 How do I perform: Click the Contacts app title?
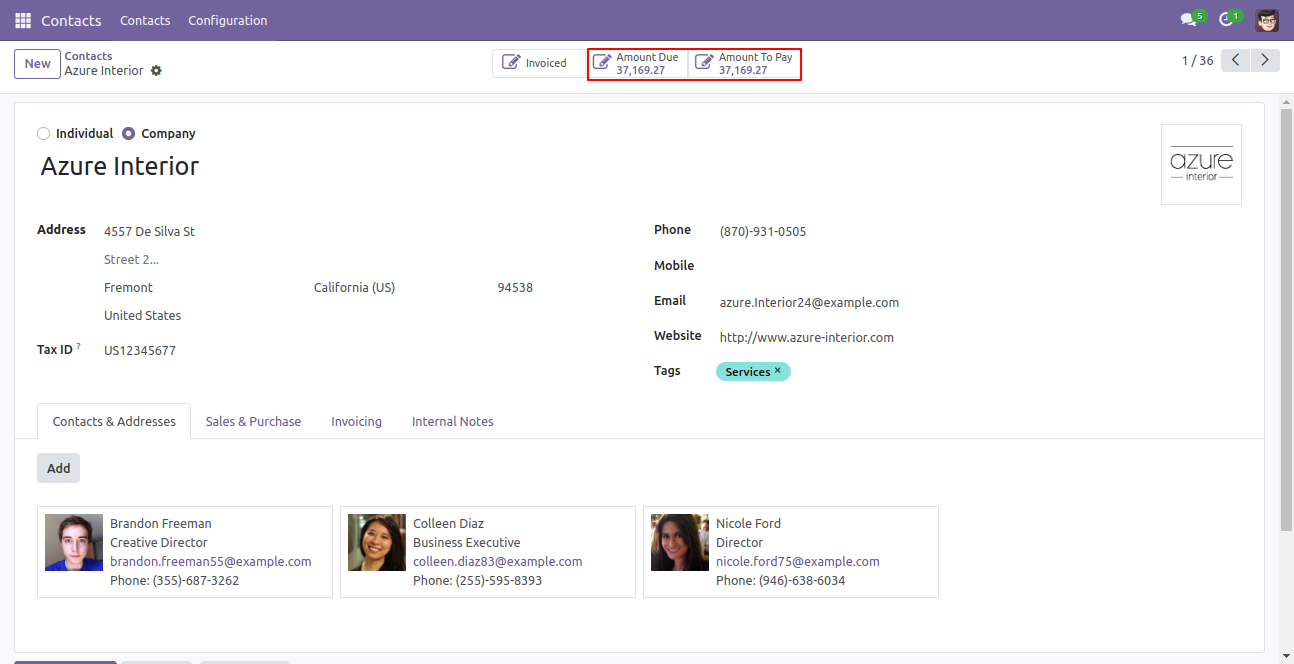(x=72, y=20)
